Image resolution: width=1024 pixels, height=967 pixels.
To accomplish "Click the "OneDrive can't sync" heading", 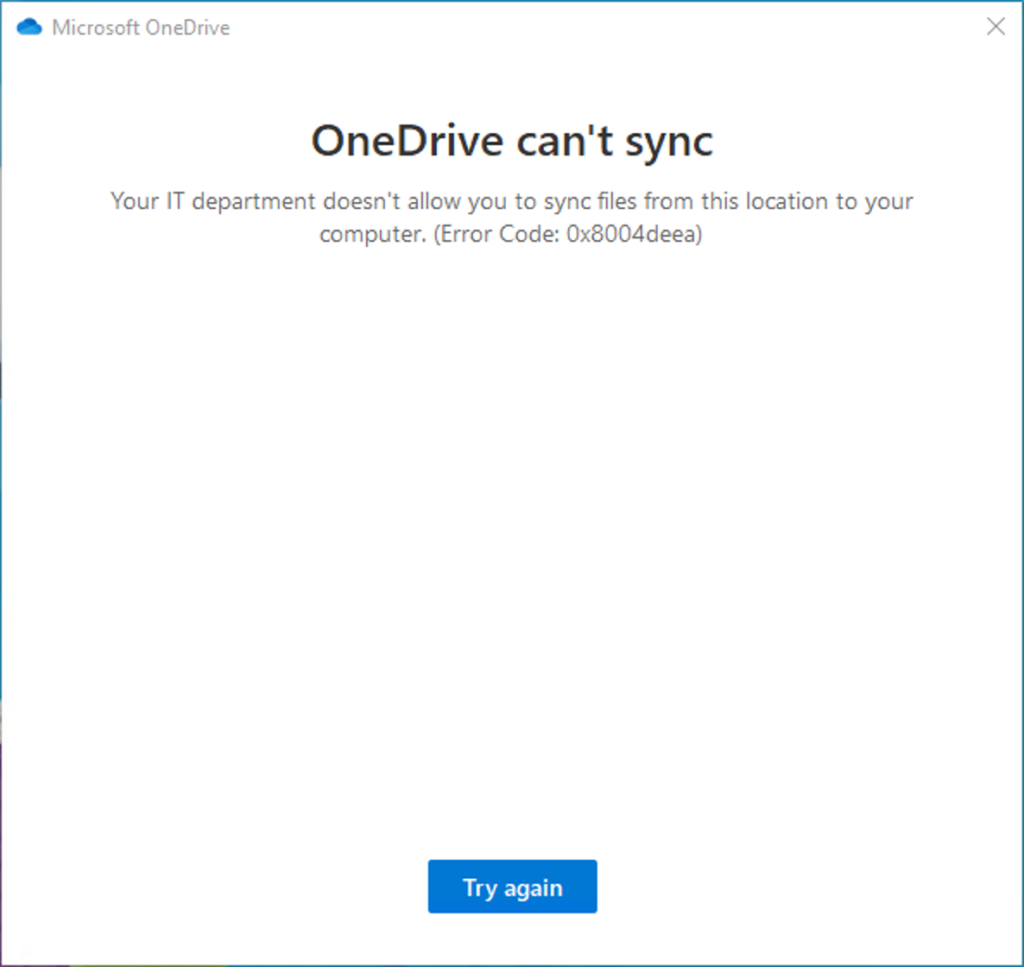I will point(512,142).
